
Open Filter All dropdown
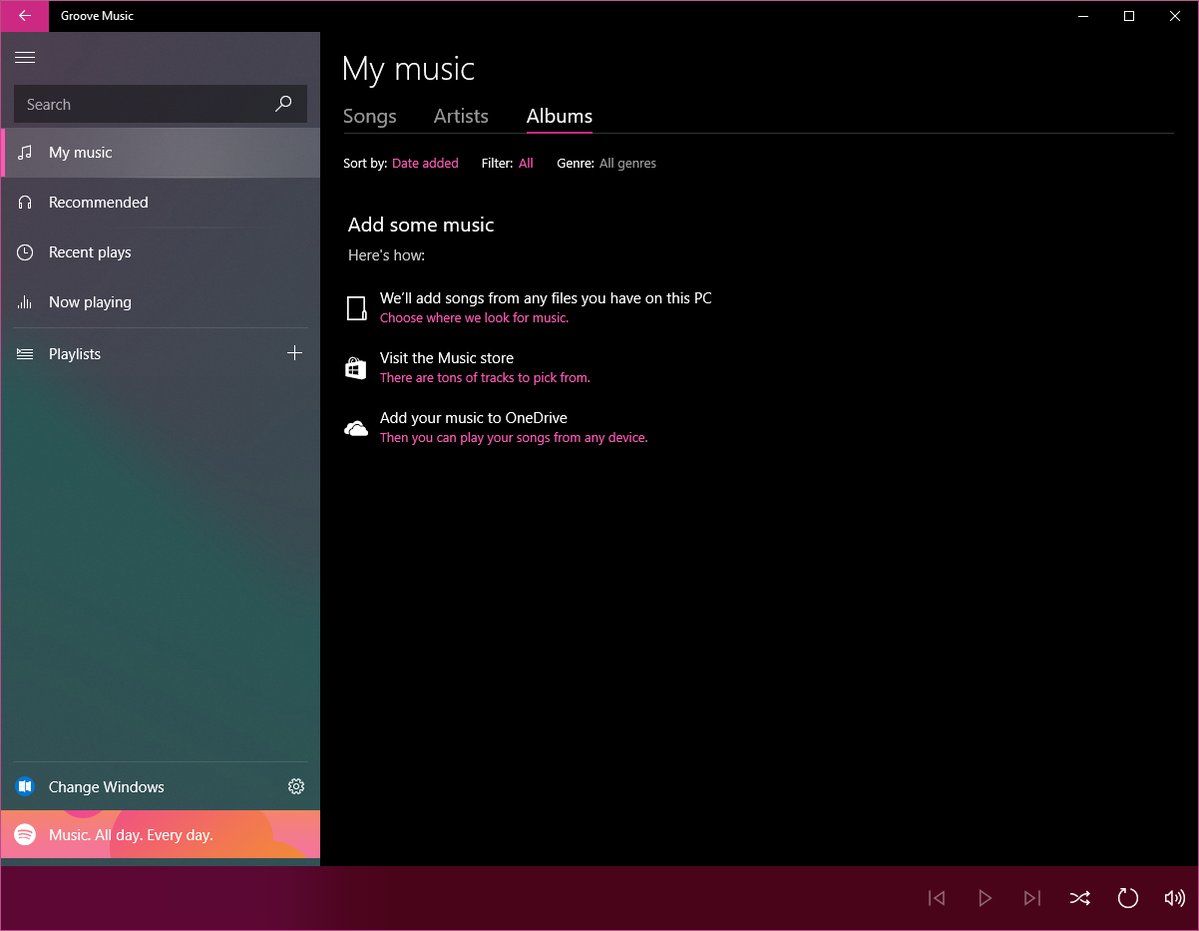526,163
